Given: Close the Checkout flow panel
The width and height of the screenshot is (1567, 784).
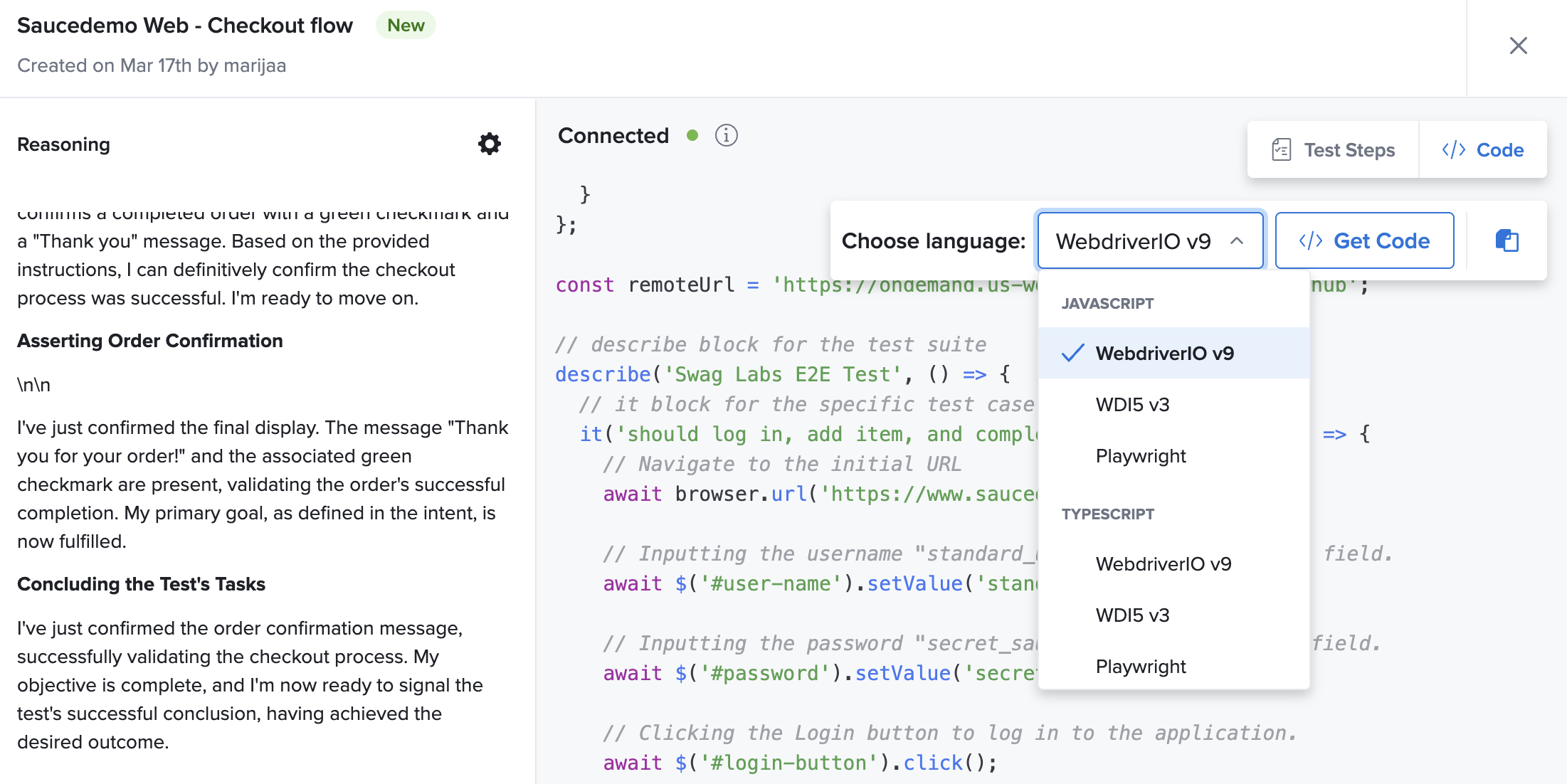Looking at the screenshot, I should tap(1518, 46).
